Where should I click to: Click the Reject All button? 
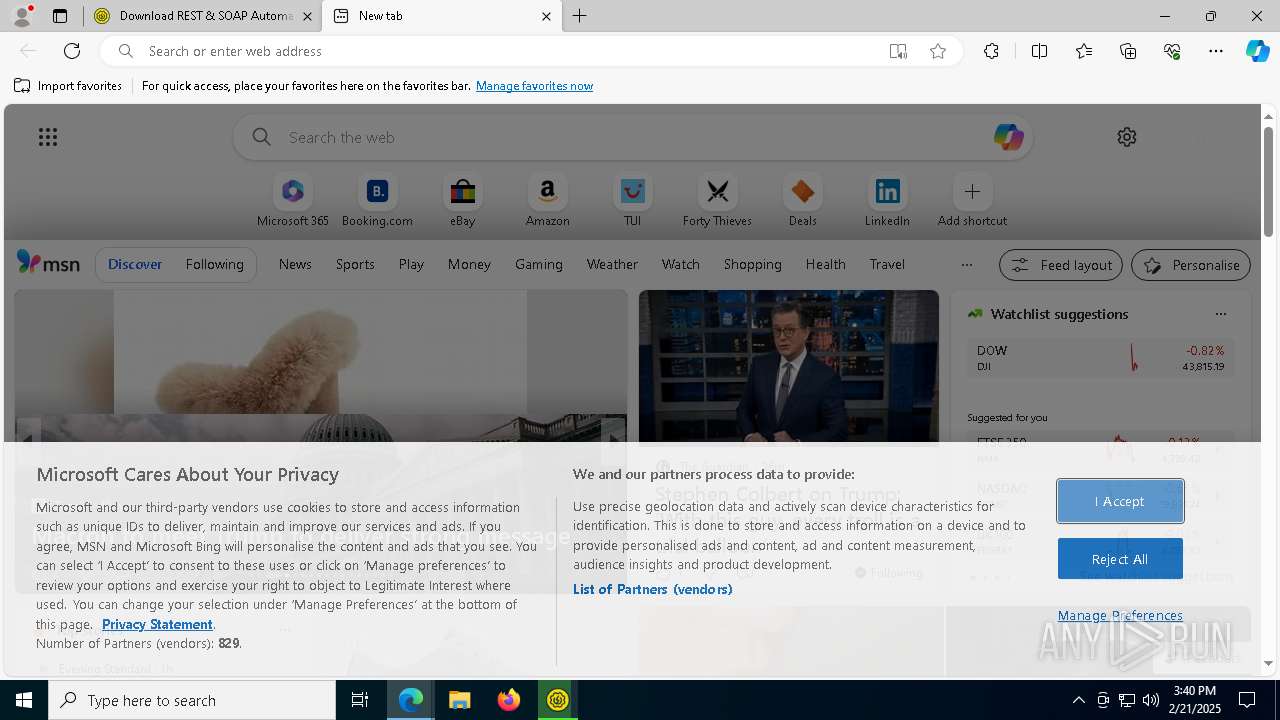(x=1120, y=559)
